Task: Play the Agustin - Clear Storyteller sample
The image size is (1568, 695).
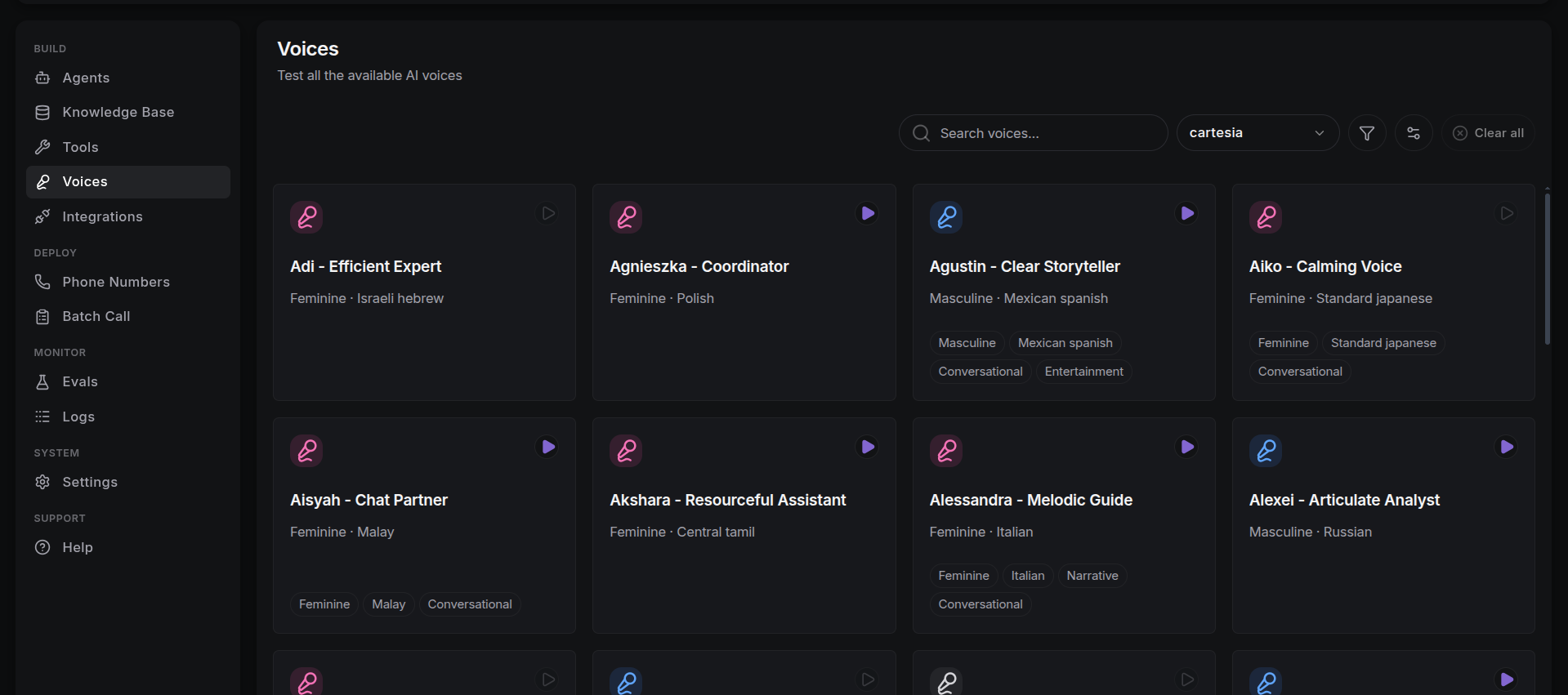Action: pyautogui.click(x=1187, y=213)
